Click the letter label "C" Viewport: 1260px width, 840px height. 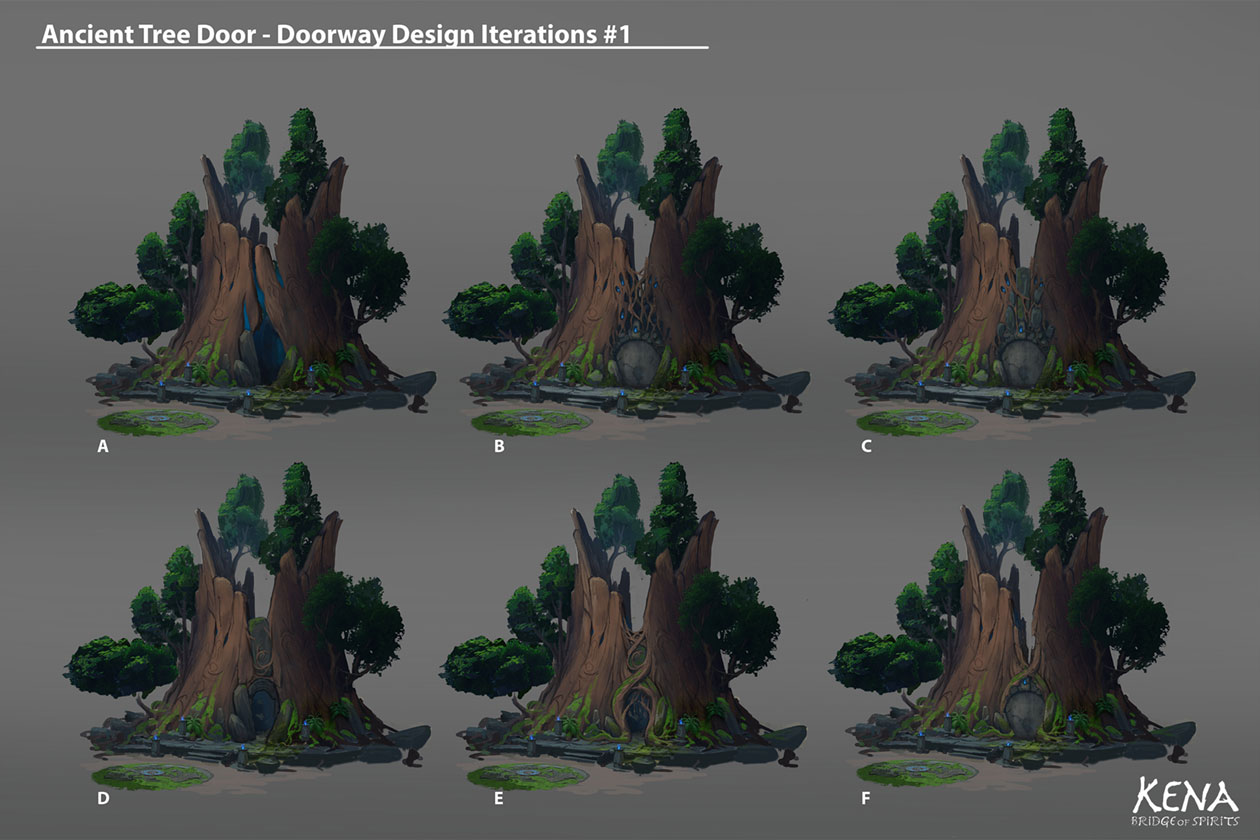866,447
